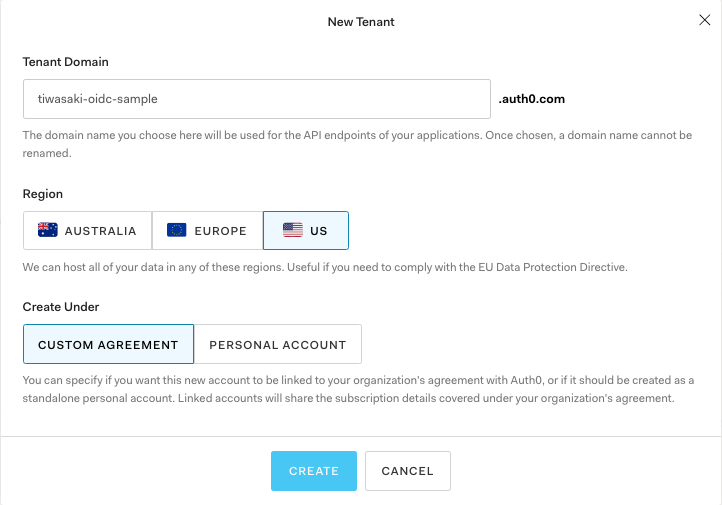
Task: Click the Create Under section label
Action: coord(61,306)
